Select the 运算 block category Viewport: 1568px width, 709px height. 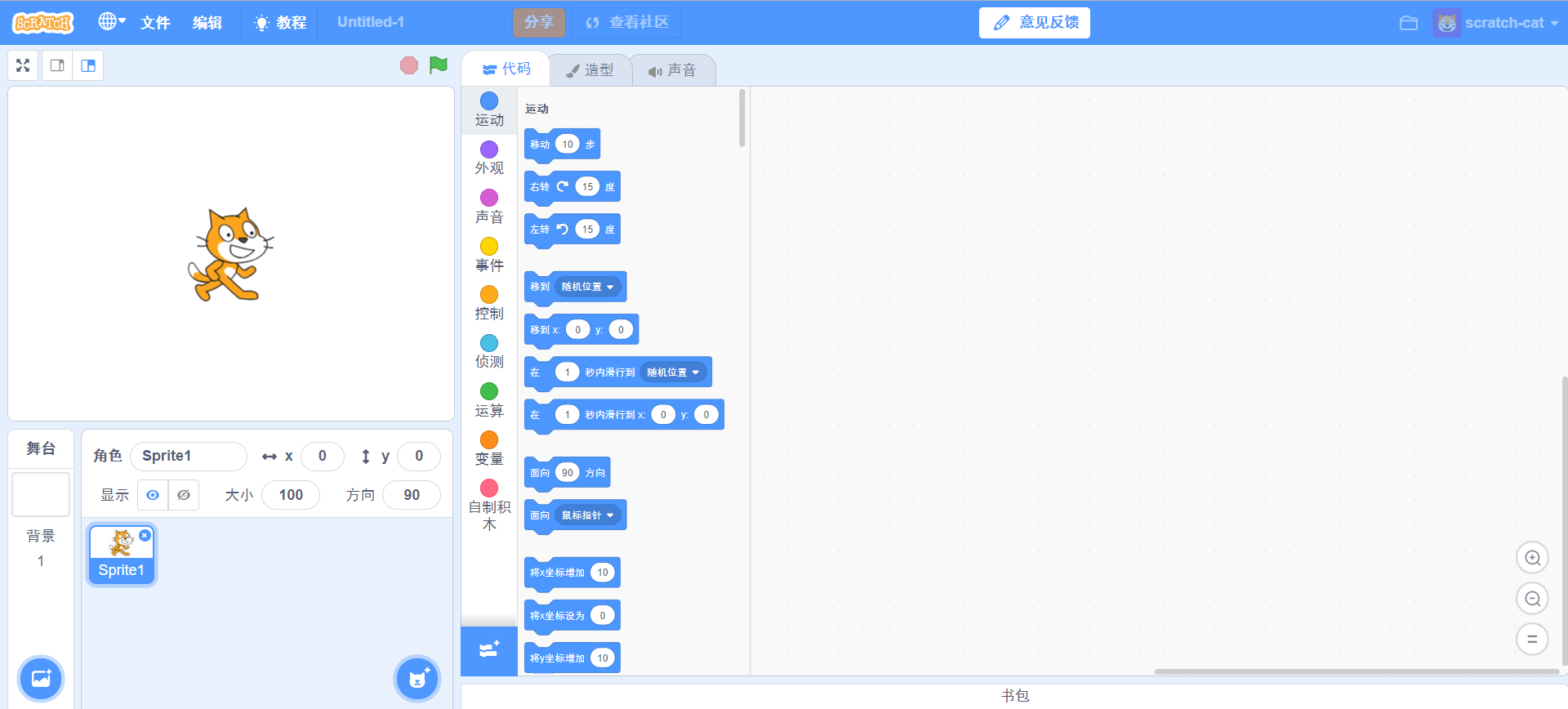[489, 400]
